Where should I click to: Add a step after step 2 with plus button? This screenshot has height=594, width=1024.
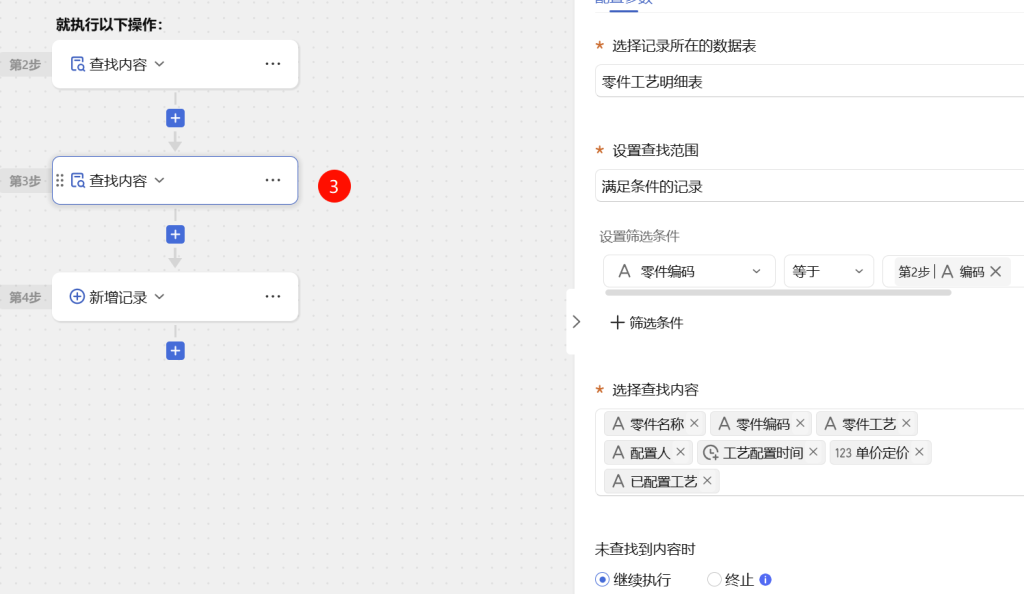coord(175,118)
